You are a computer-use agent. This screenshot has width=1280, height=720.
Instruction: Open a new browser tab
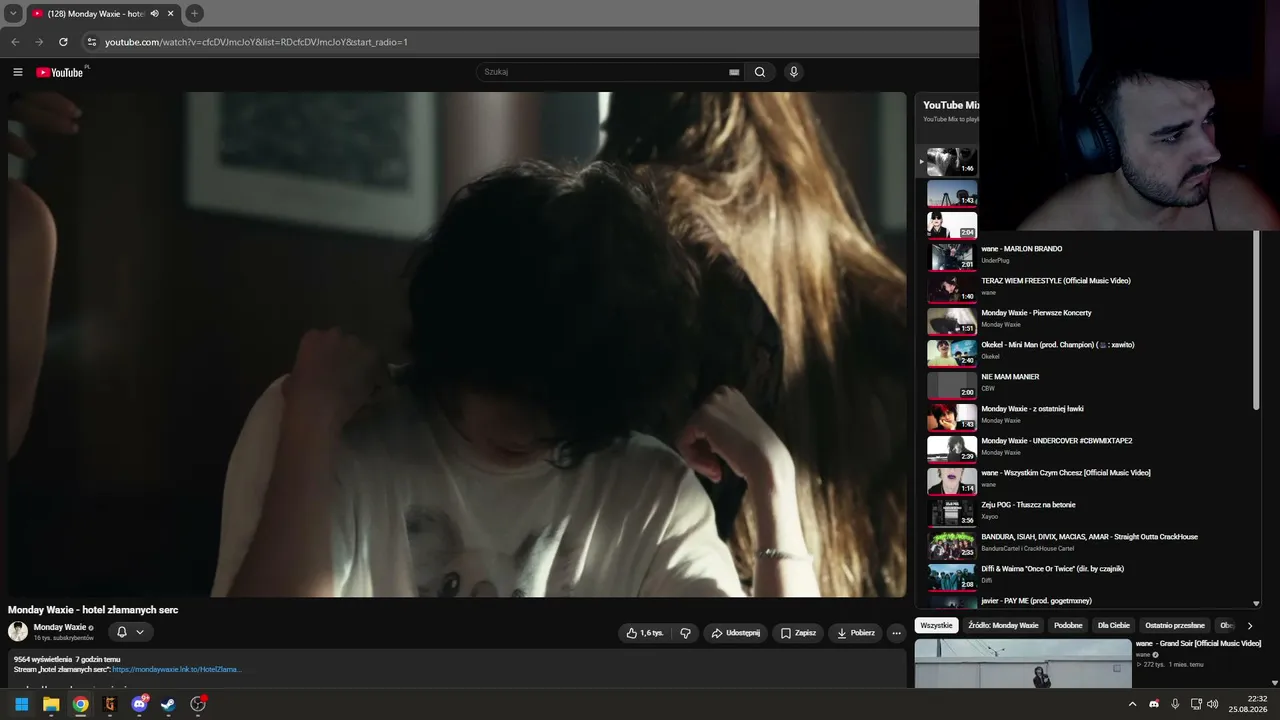[194, 13]
